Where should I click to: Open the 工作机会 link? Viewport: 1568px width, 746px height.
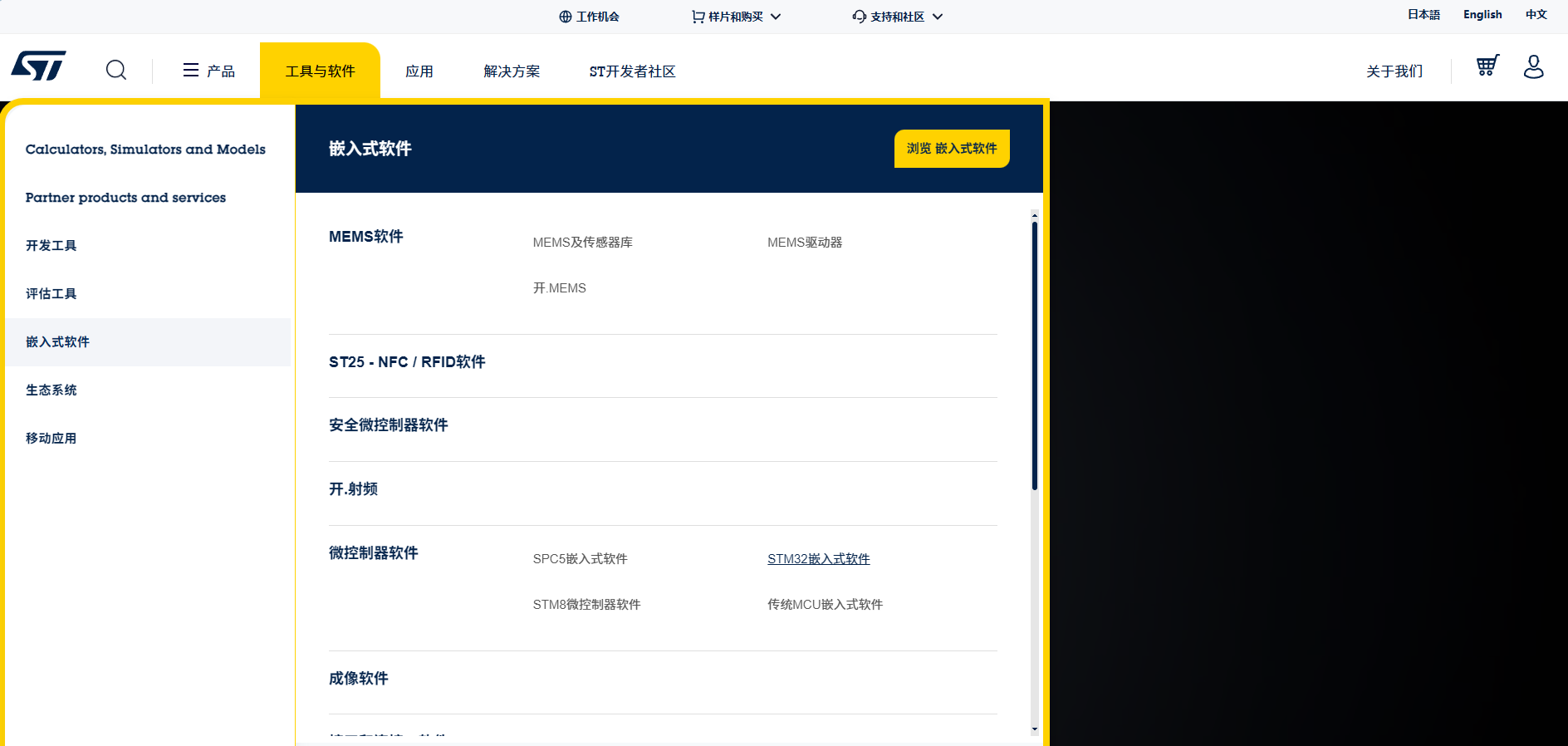point(598,17)
